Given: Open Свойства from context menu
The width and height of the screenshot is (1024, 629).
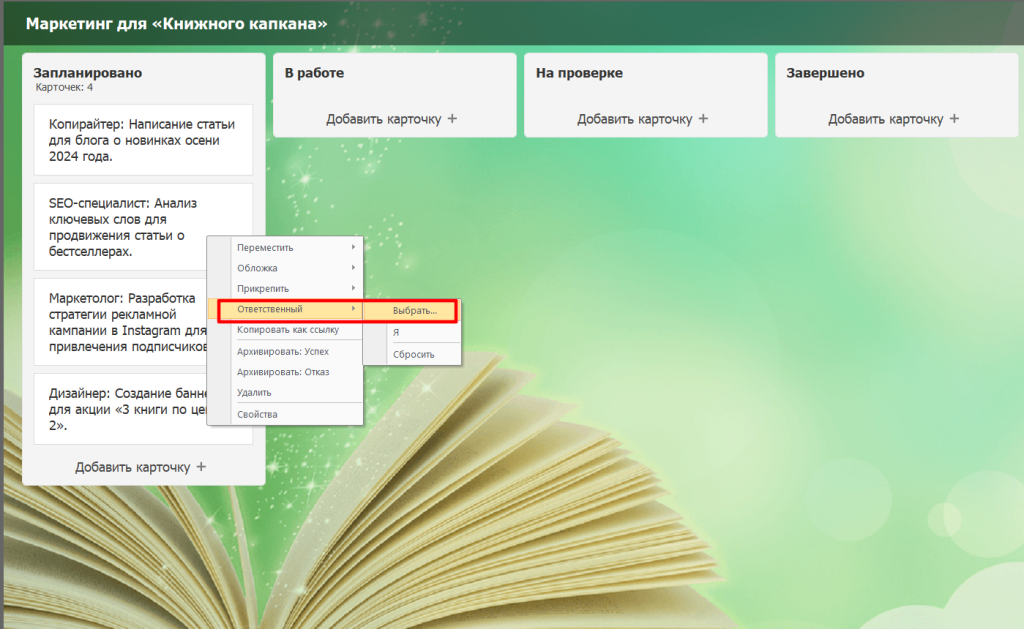Looking at the screenshot, I should (x=285, y=414).
